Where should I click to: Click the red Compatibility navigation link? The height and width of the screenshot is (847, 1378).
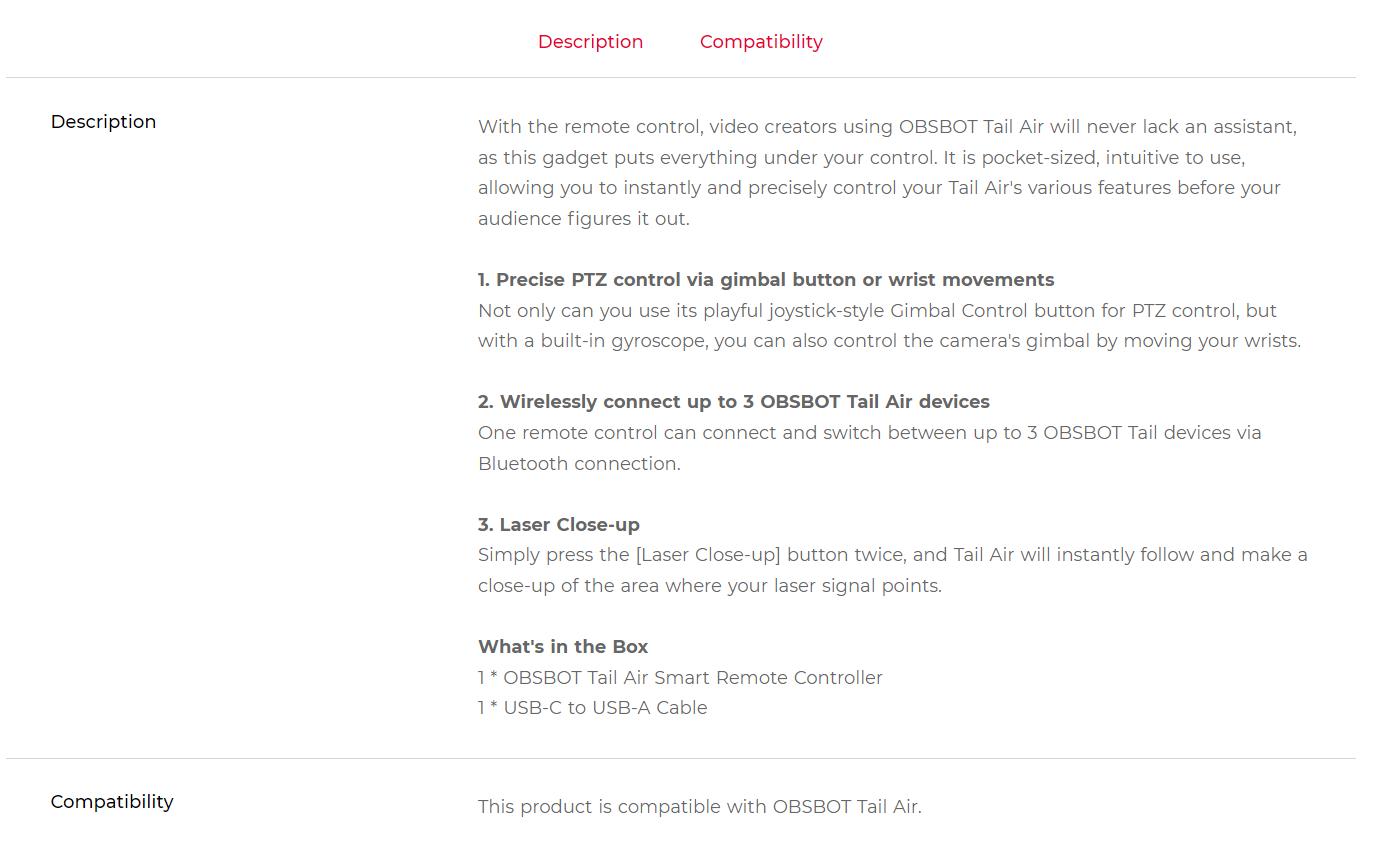[x=760, y=41]
